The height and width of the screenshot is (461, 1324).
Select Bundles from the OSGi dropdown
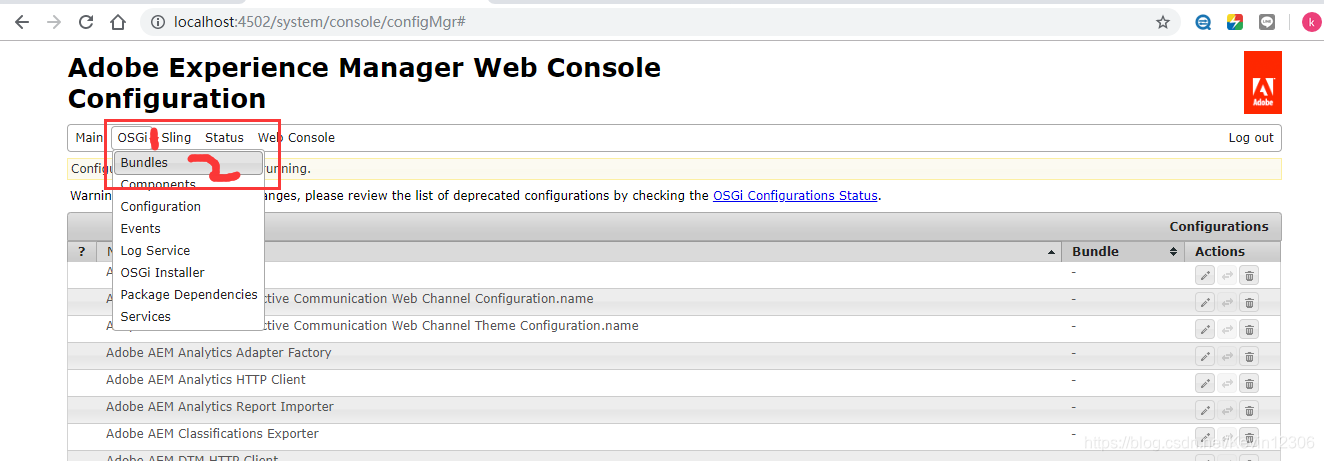click(x=188, y=162)
